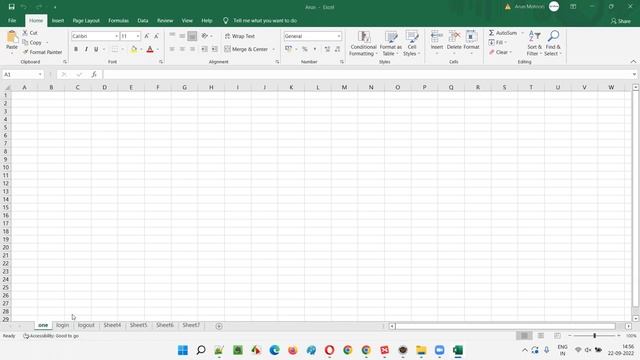Open Conditional Formatting menu
Image resolution: width=640 pixels, height=360 pixels.
point(363,43)
